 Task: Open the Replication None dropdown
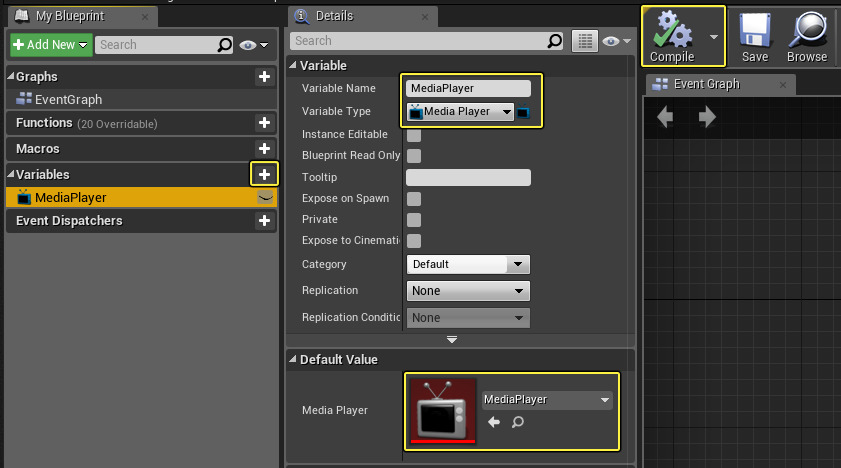[x=467, y=291]
